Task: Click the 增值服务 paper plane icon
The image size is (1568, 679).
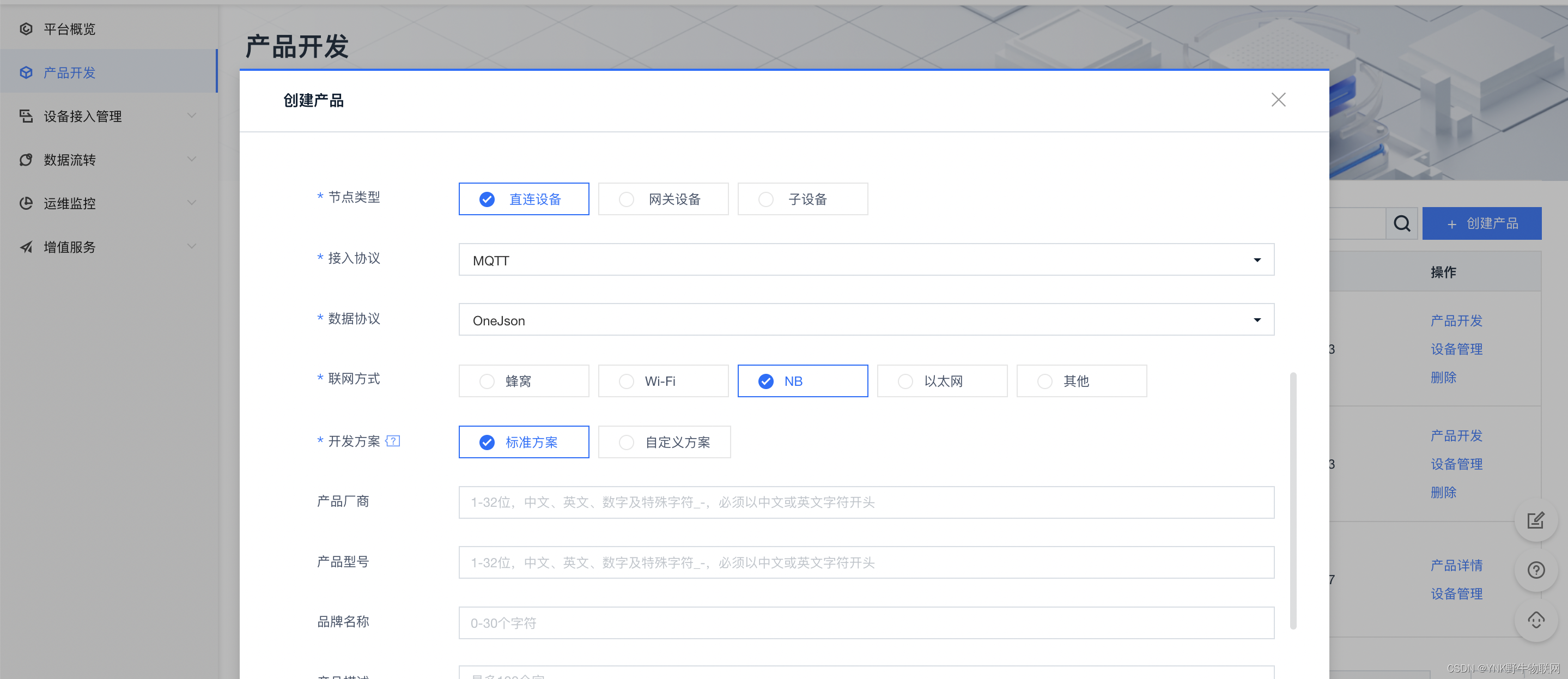Action: (x=26, y=247)
